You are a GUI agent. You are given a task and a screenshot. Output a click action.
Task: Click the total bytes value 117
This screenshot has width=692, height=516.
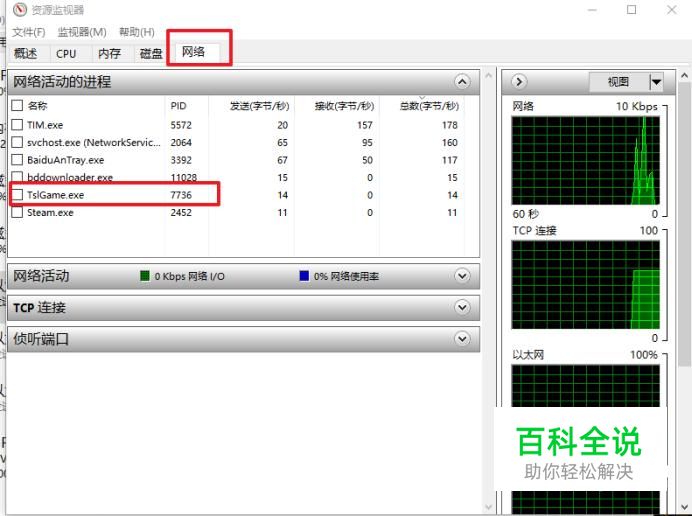click(x=450, y=160)
